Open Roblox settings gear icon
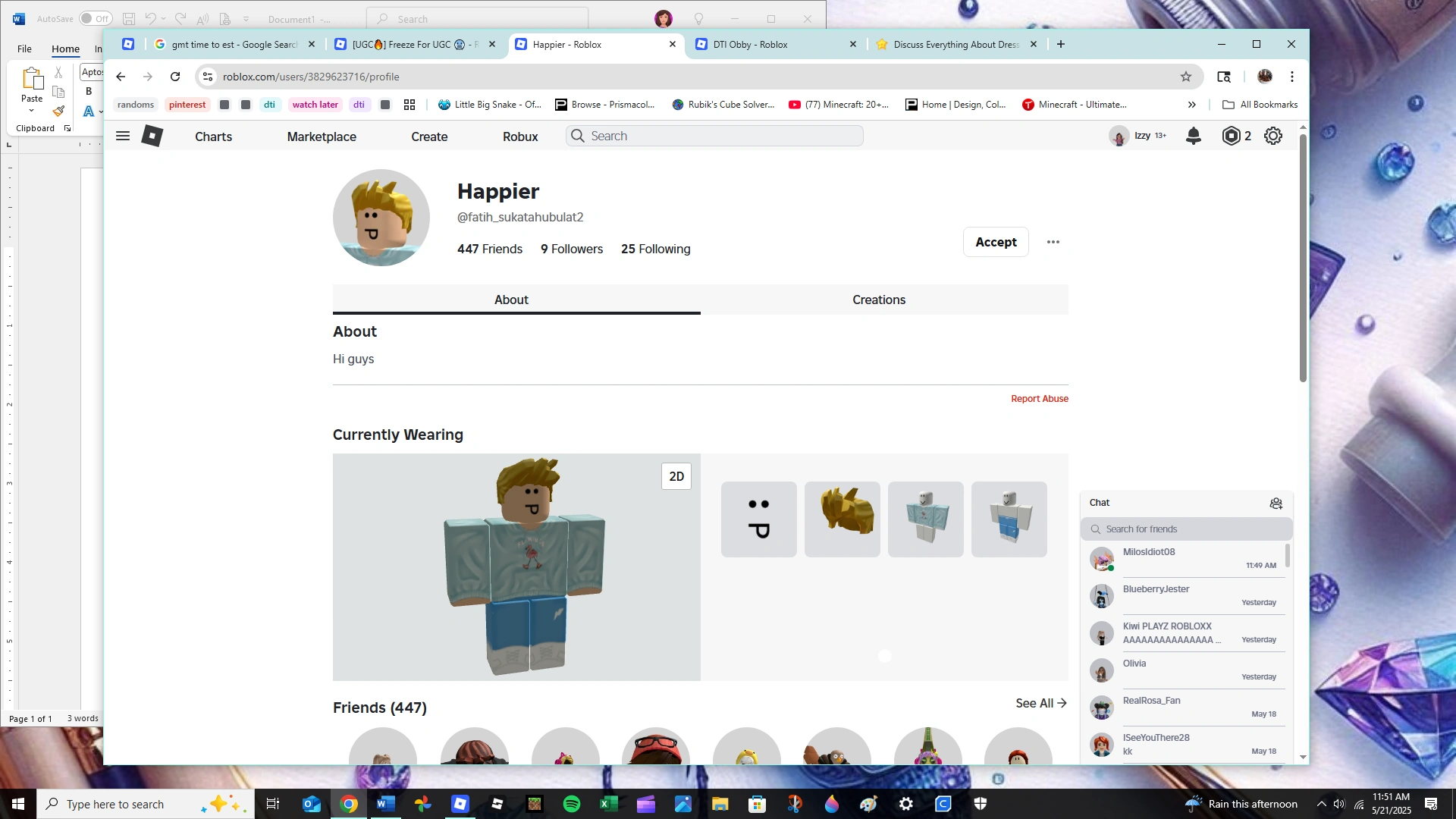Image resolution: width=1456 pixels, height=819 pixels. (1273, 136)
